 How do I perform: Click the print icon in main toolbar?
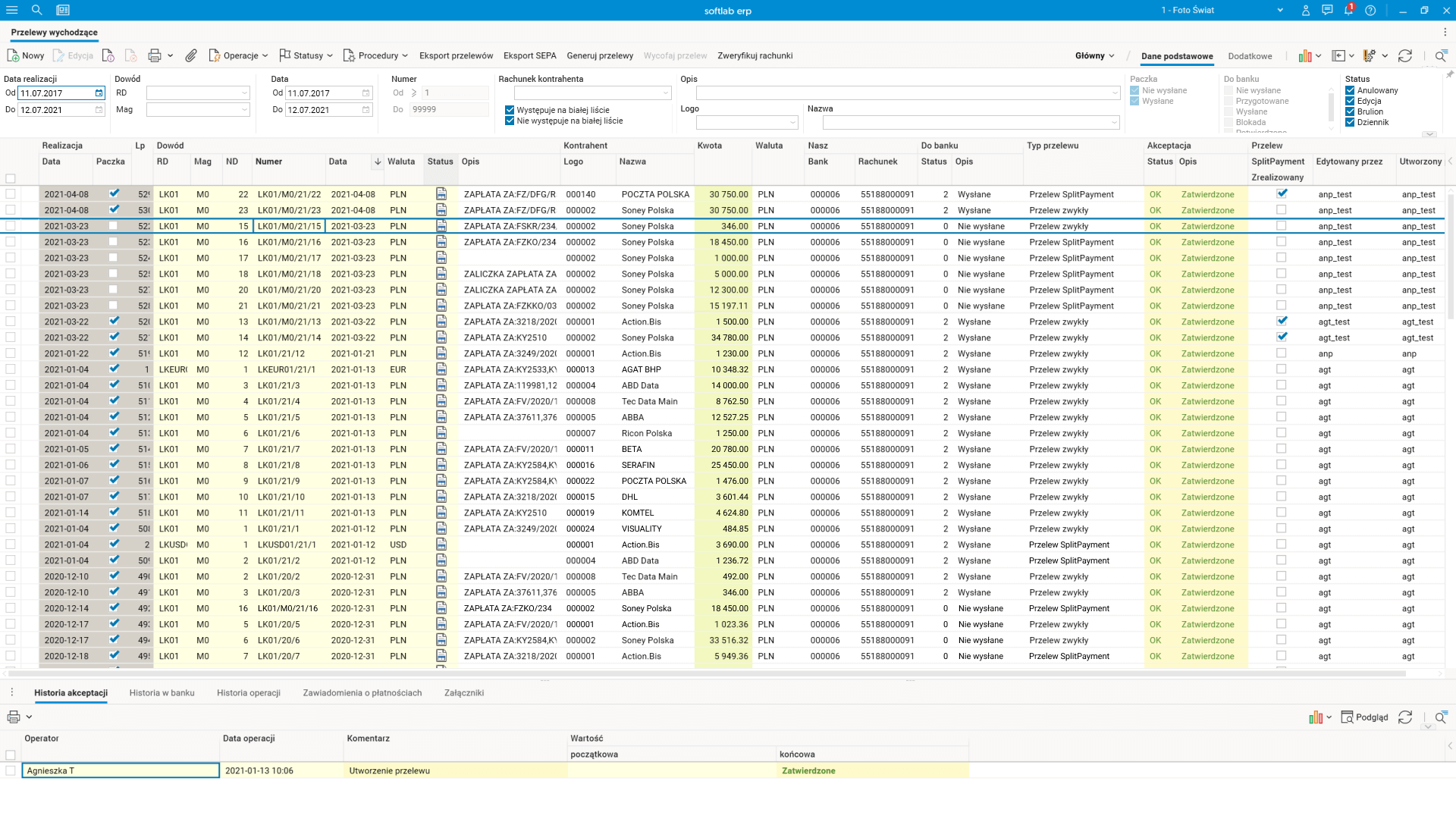(x=155, y=55)
